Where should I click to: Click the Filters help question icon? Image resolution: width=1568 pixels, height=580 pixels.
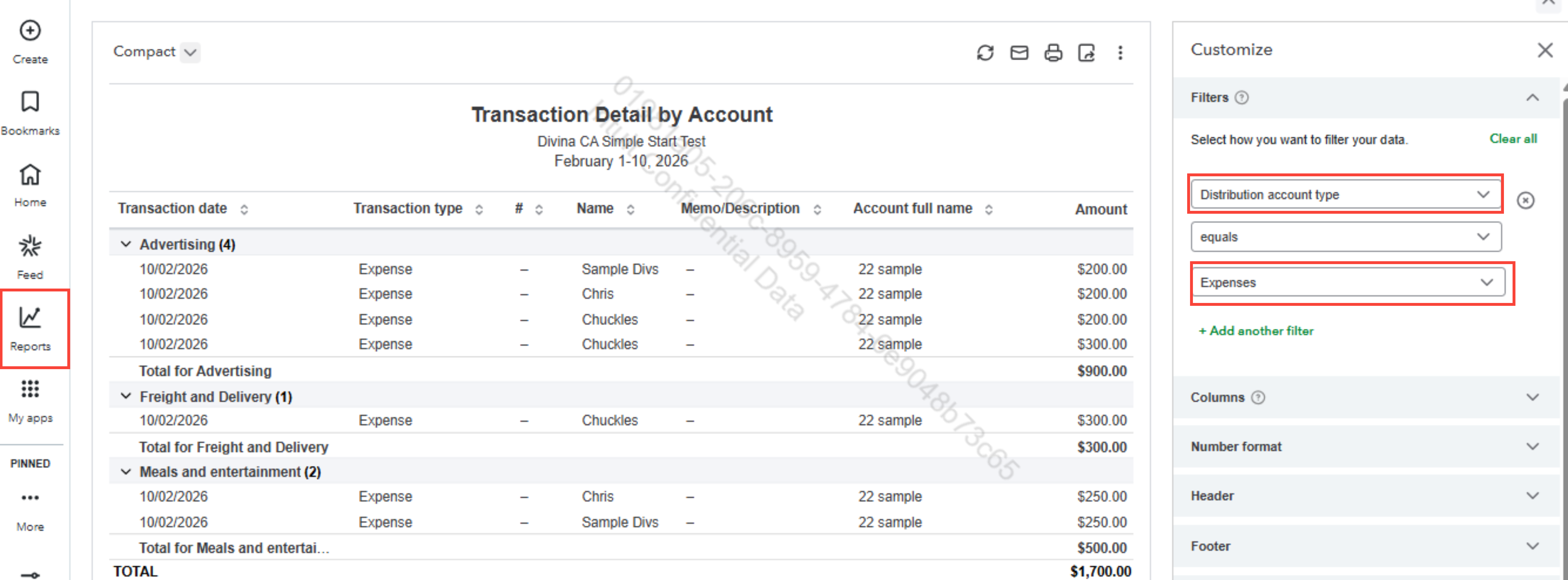[1241, 98]
